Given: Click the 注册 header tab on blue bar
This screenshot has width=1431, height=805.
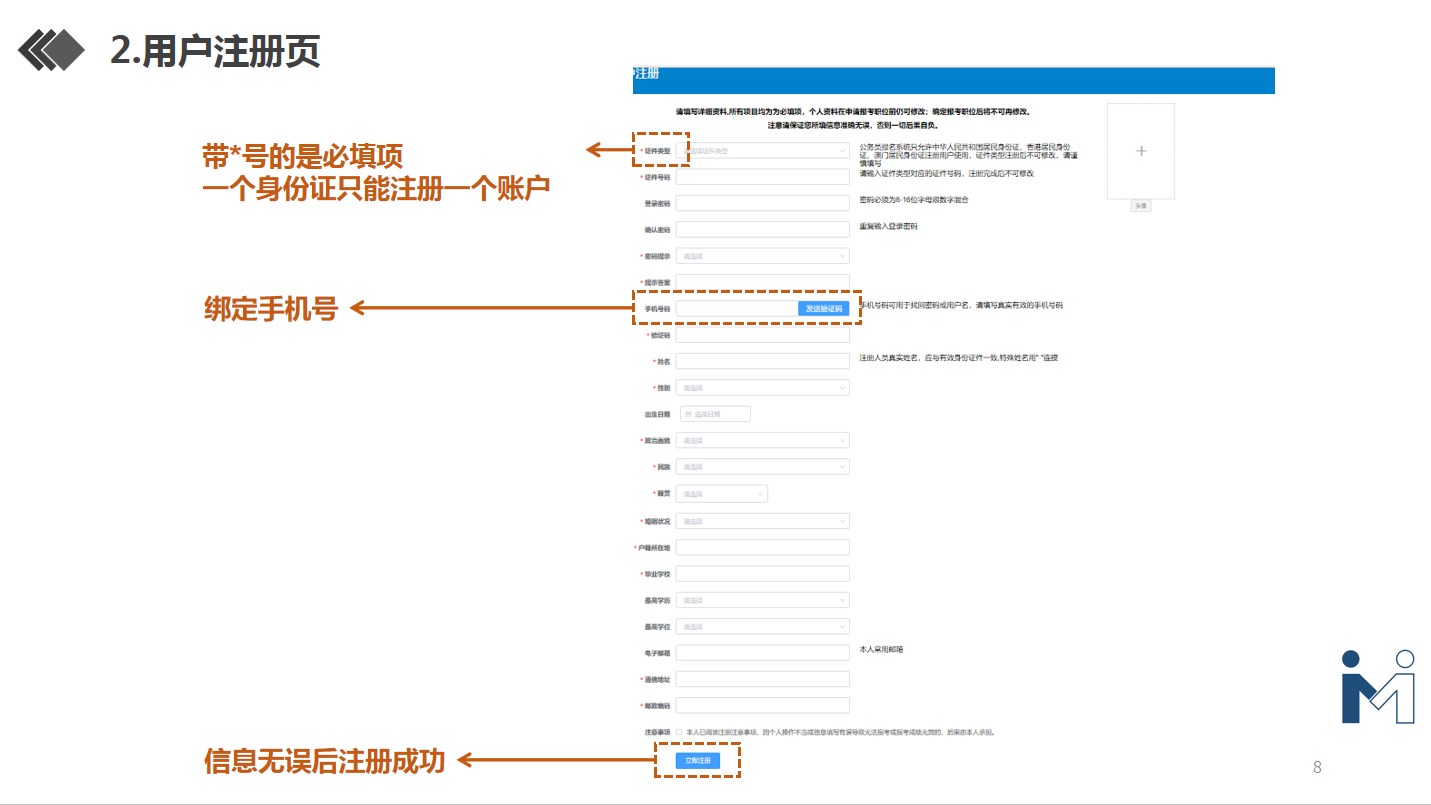Looking at the screenshot, I should click(x=646, y=74).
